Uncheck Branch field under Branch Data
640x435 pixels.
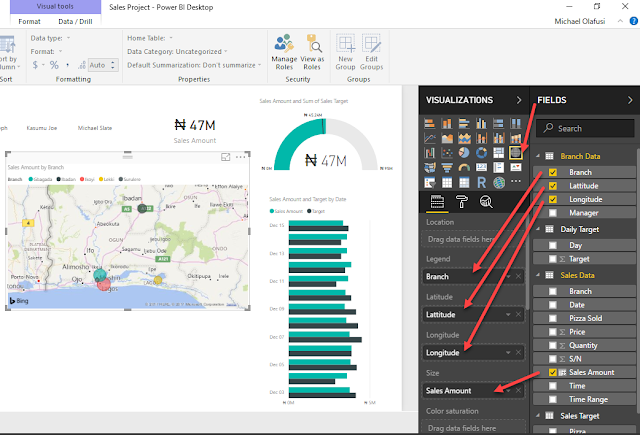(x=553, y=173)
